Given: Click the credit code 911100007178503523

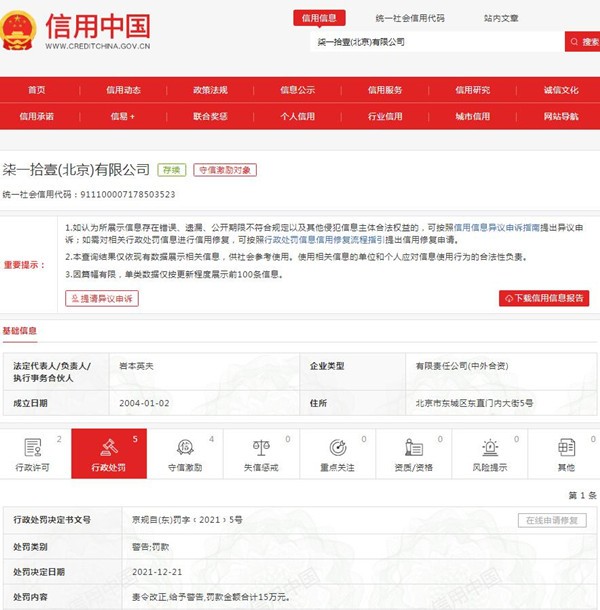Looking at the screenshot, I should [128, 195].
